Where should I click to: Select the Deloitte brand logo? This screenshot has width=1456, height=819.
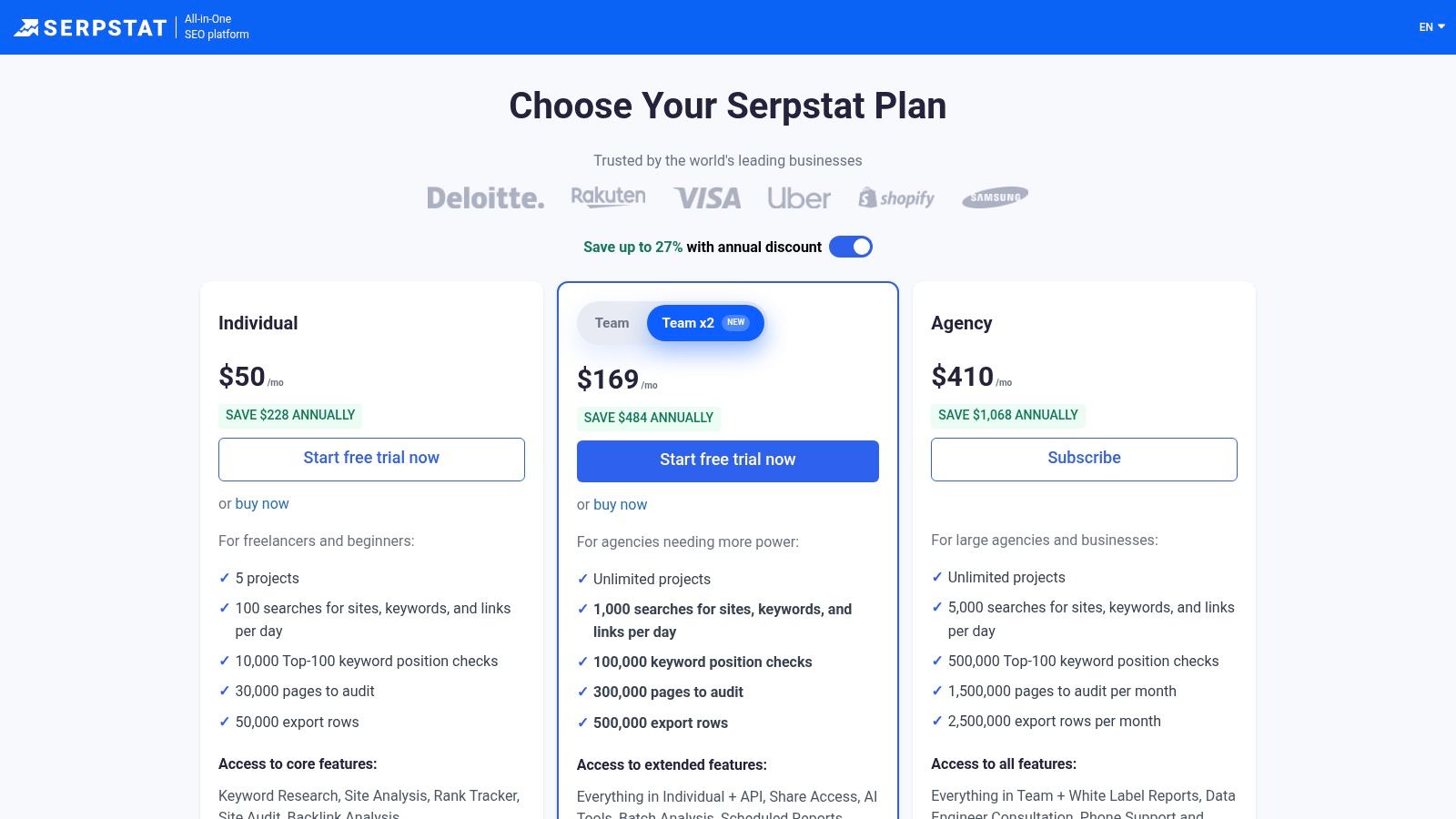[485, 197]
